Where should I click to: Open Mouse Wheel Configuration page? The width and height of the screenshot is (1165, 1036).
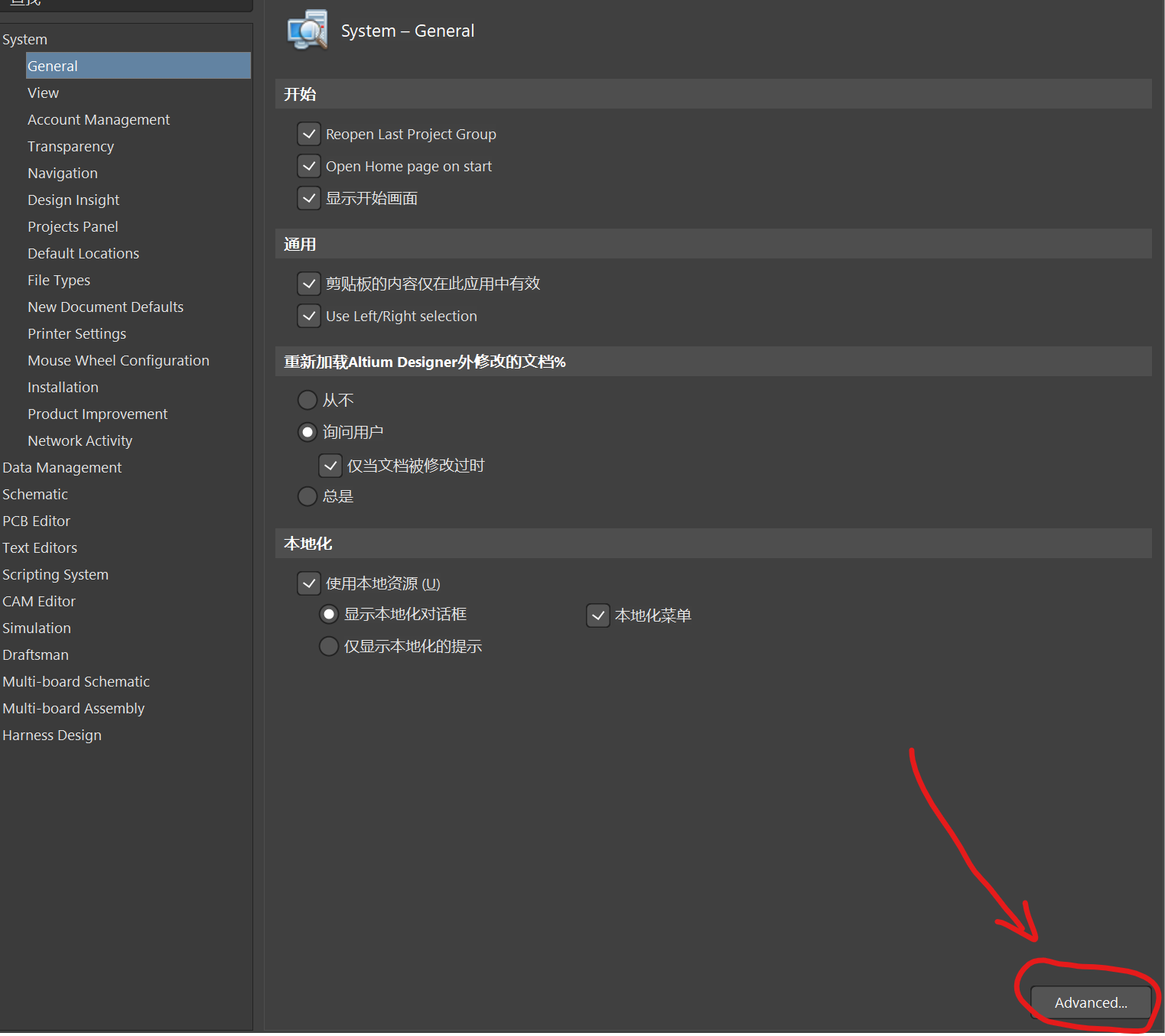pyautogui.click(x=119, y=361)
